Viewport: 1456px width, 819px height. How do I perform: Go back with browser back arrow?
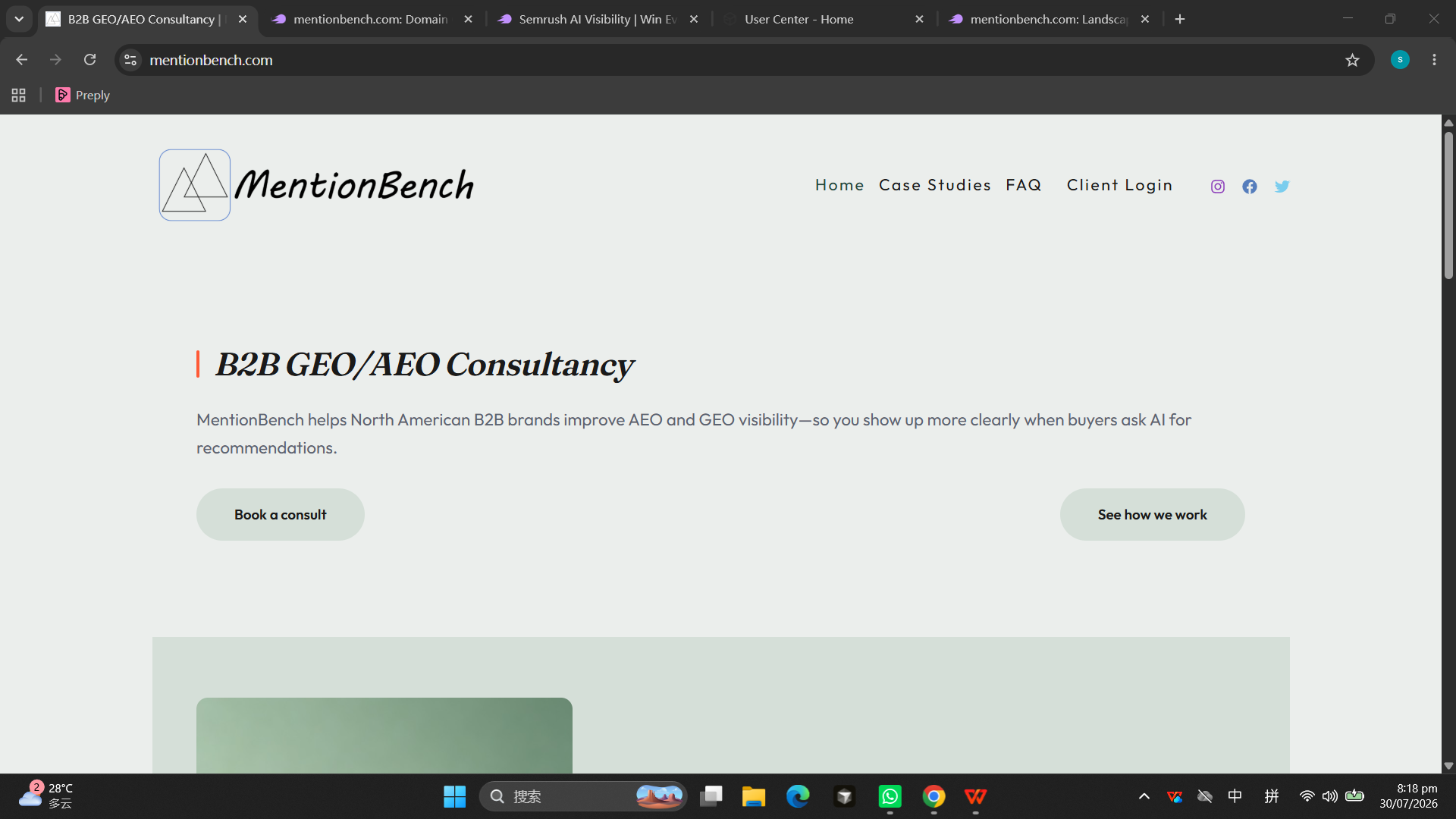pyautogui.click(x=21, y=60)
